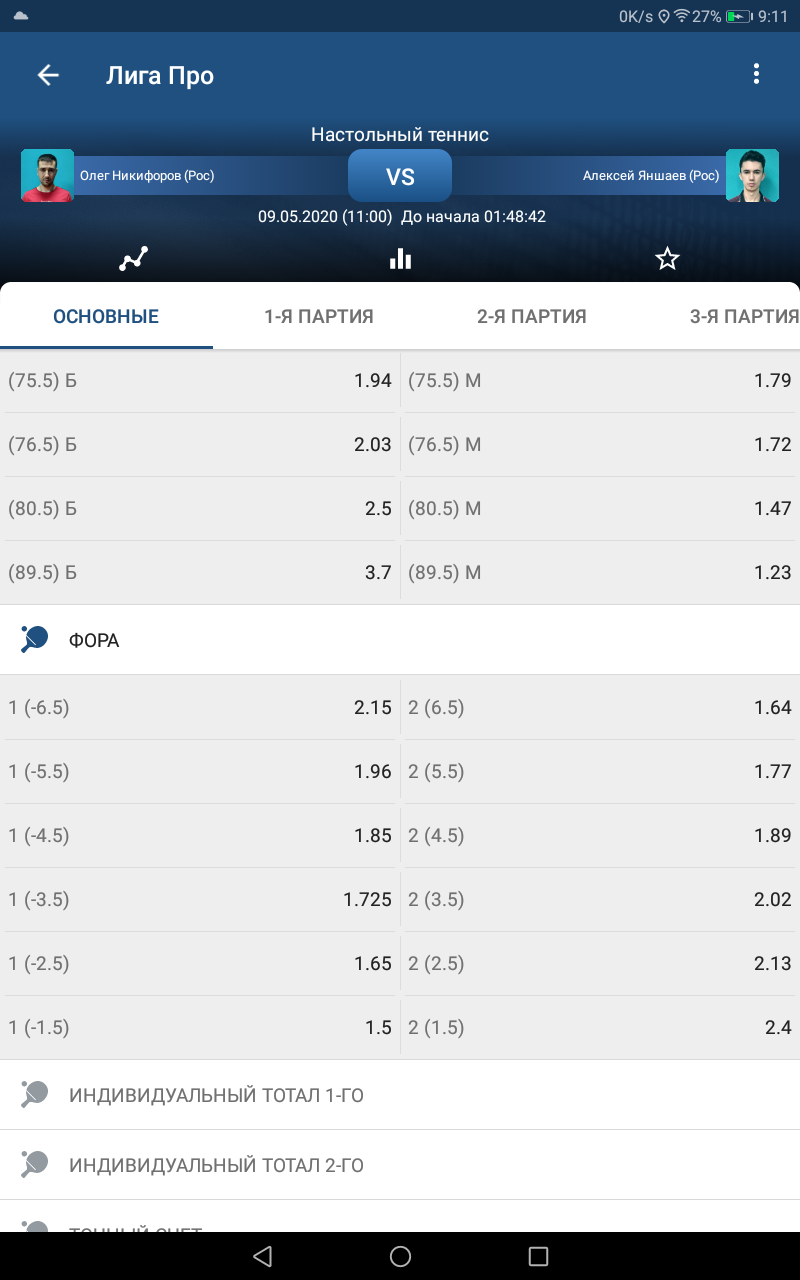Tap the Android recent apps square button
Image resolution: width=800 pixels, height=1280 pixels.
point(538,1256)
